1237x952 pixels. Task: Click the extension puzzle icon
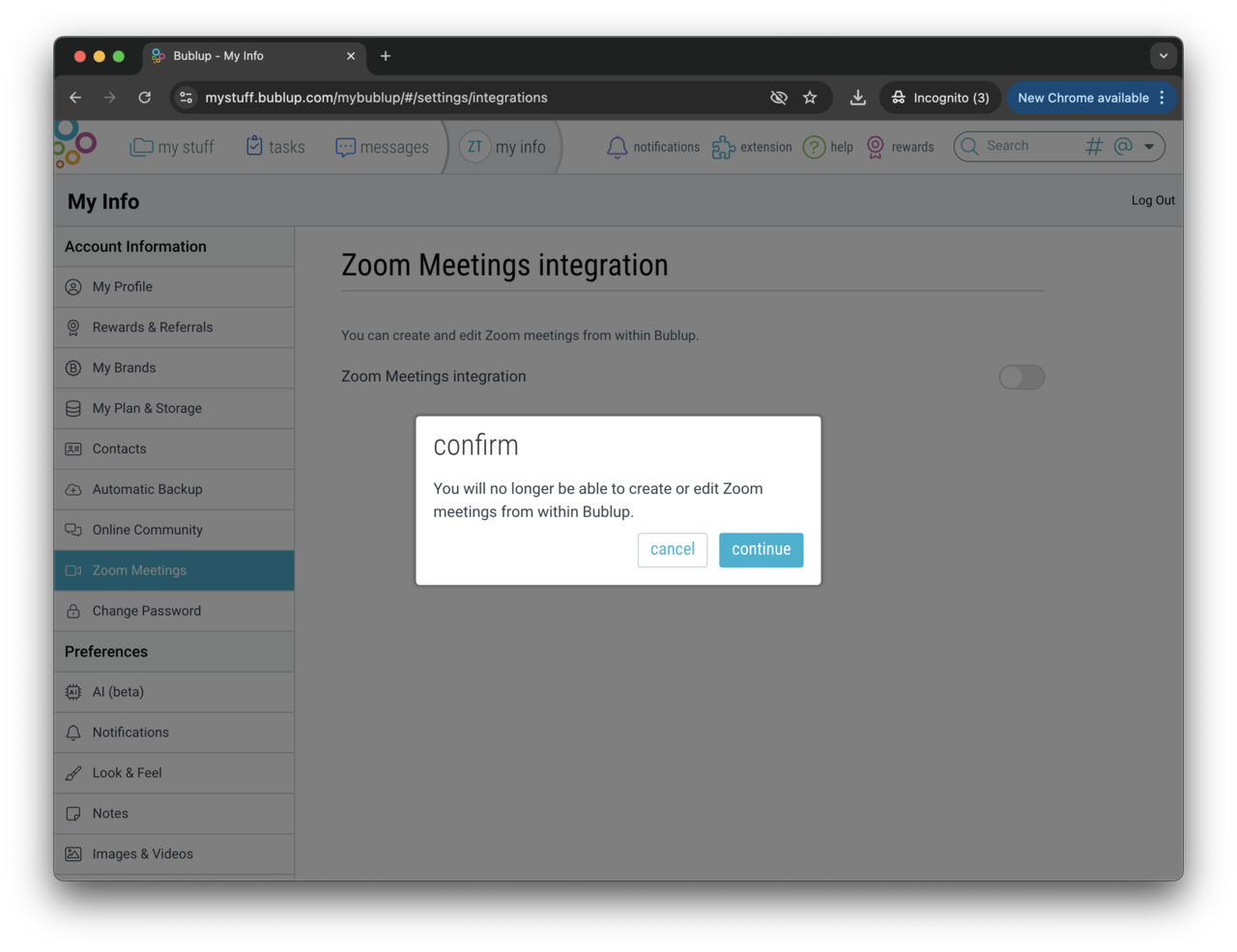tap(723, 147)
